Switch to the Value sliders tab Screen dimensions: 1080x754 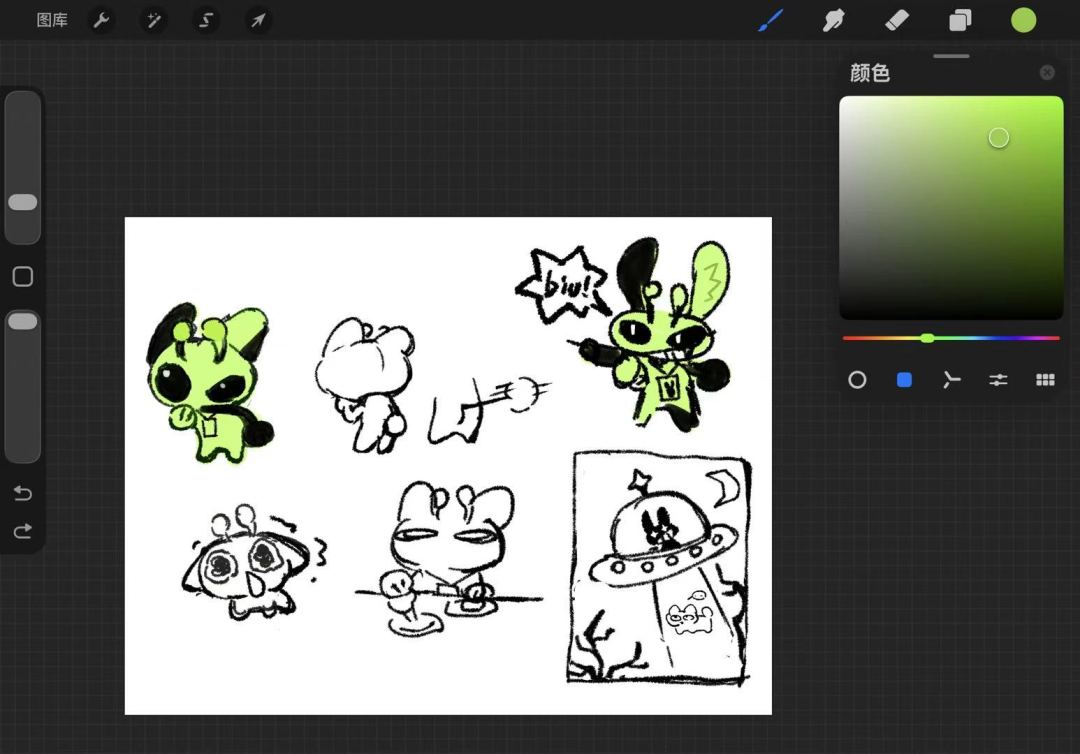(998, 379)
